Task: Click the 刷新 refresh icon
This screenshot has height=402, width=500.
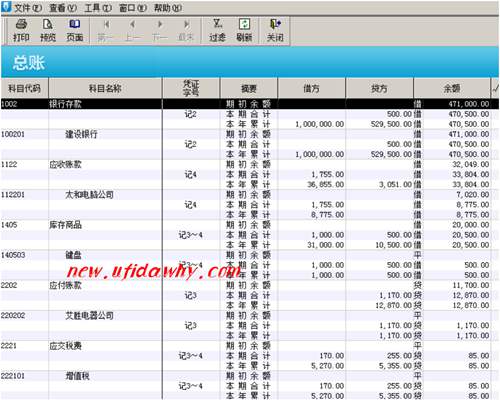Action: tap(244, 31)
